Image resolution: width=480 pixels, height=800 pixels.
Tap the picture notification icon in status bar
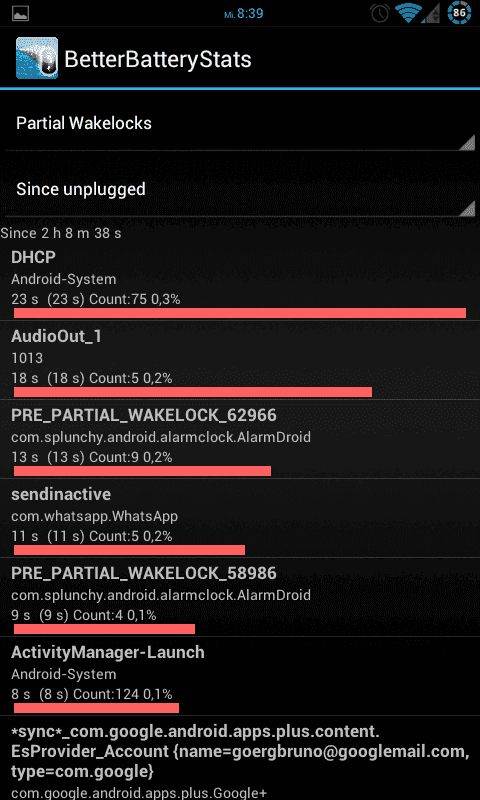tap(20, 13)
